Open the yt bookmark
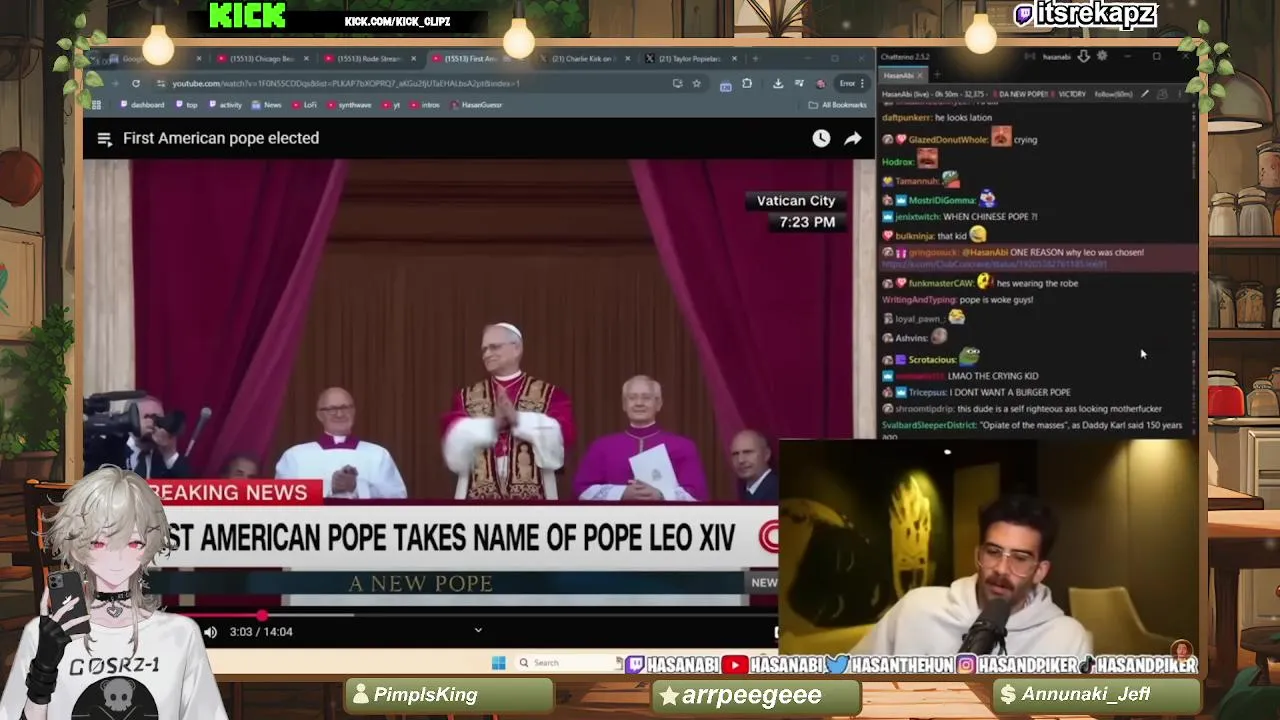 click(391, 105)
